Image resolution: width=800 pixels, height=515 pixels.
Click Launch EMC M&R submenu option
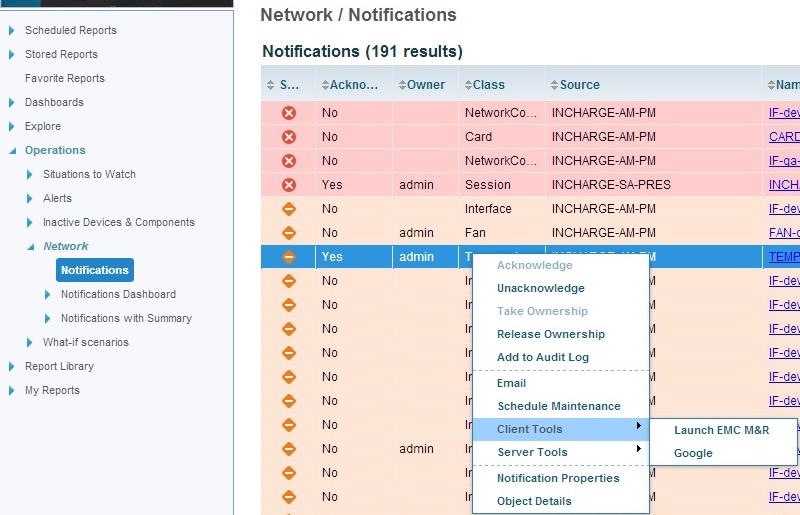tap(721, 430)
